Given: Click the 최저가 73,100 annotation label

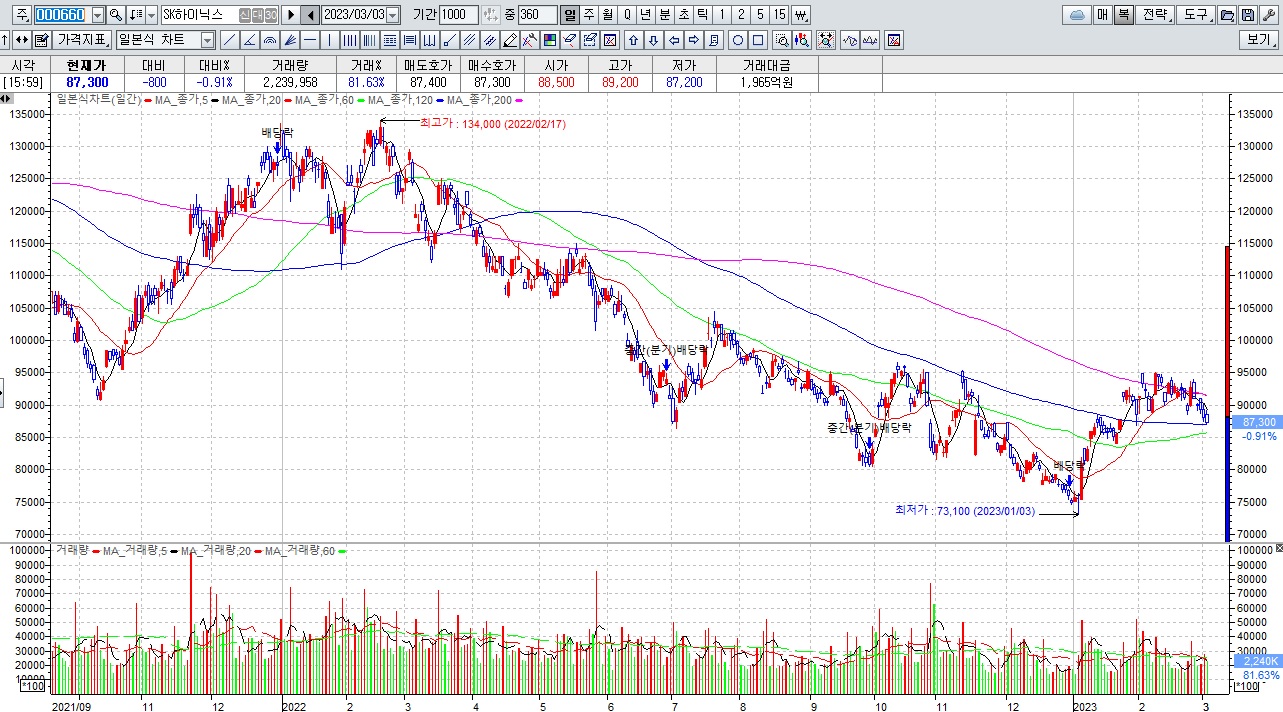Looking at the screenshot, I should pyautogui.click(x=965, y=510).
